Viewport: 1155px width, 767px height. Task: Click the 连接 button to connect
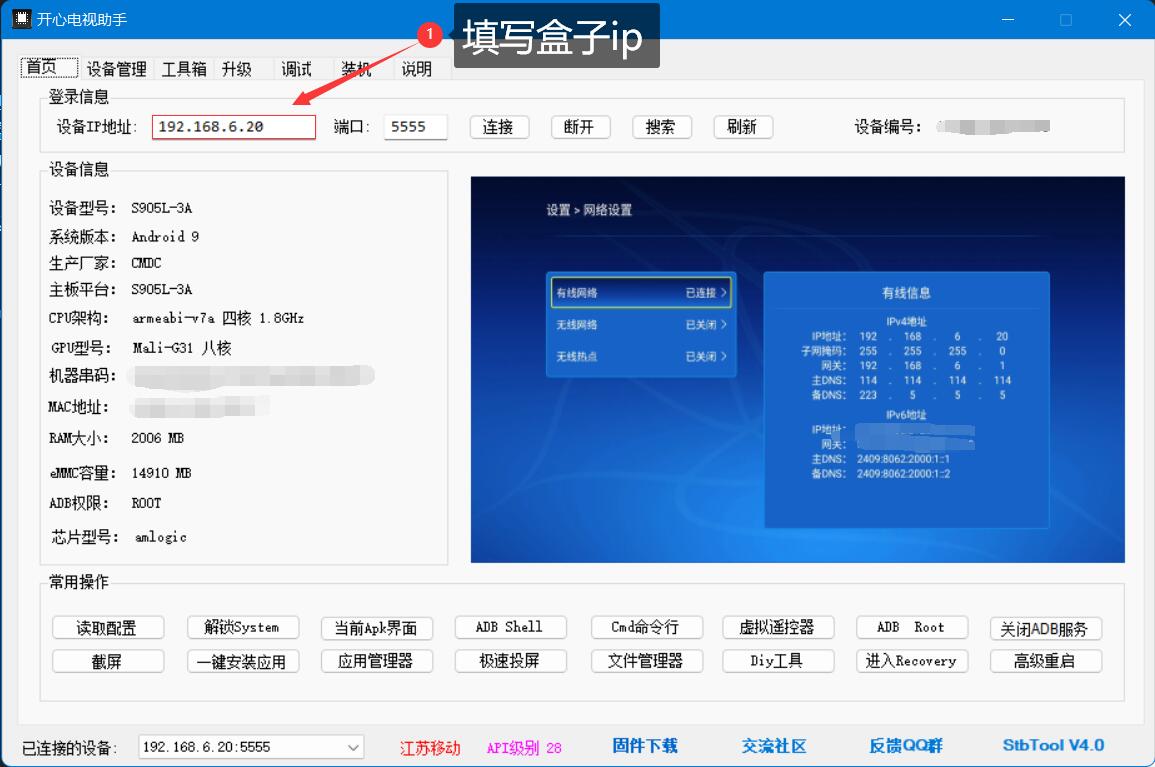click(499, 126)
